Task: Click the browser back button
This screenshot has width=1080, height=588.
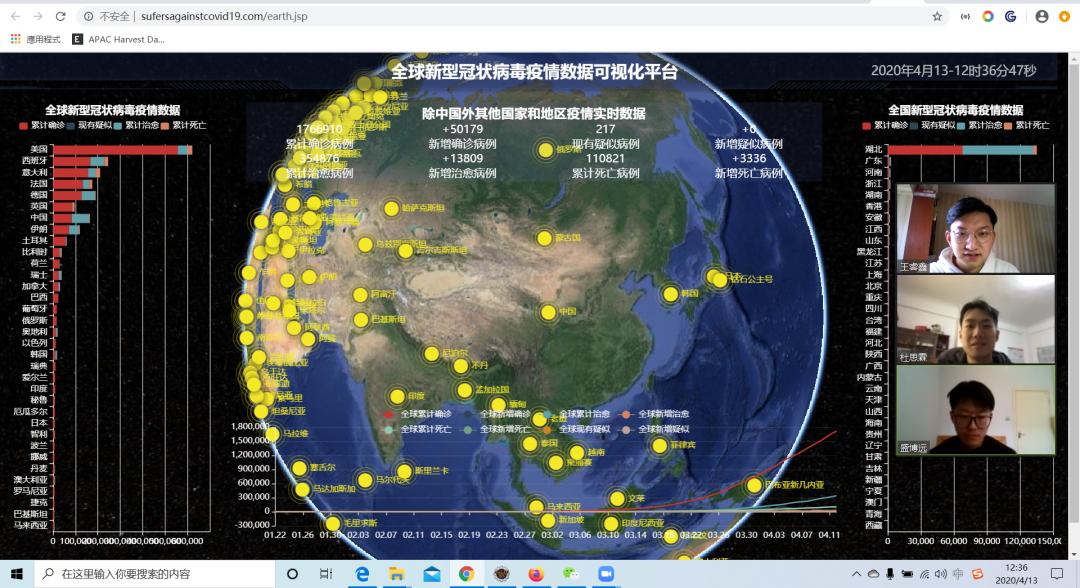Action: (x=18, y=16)
